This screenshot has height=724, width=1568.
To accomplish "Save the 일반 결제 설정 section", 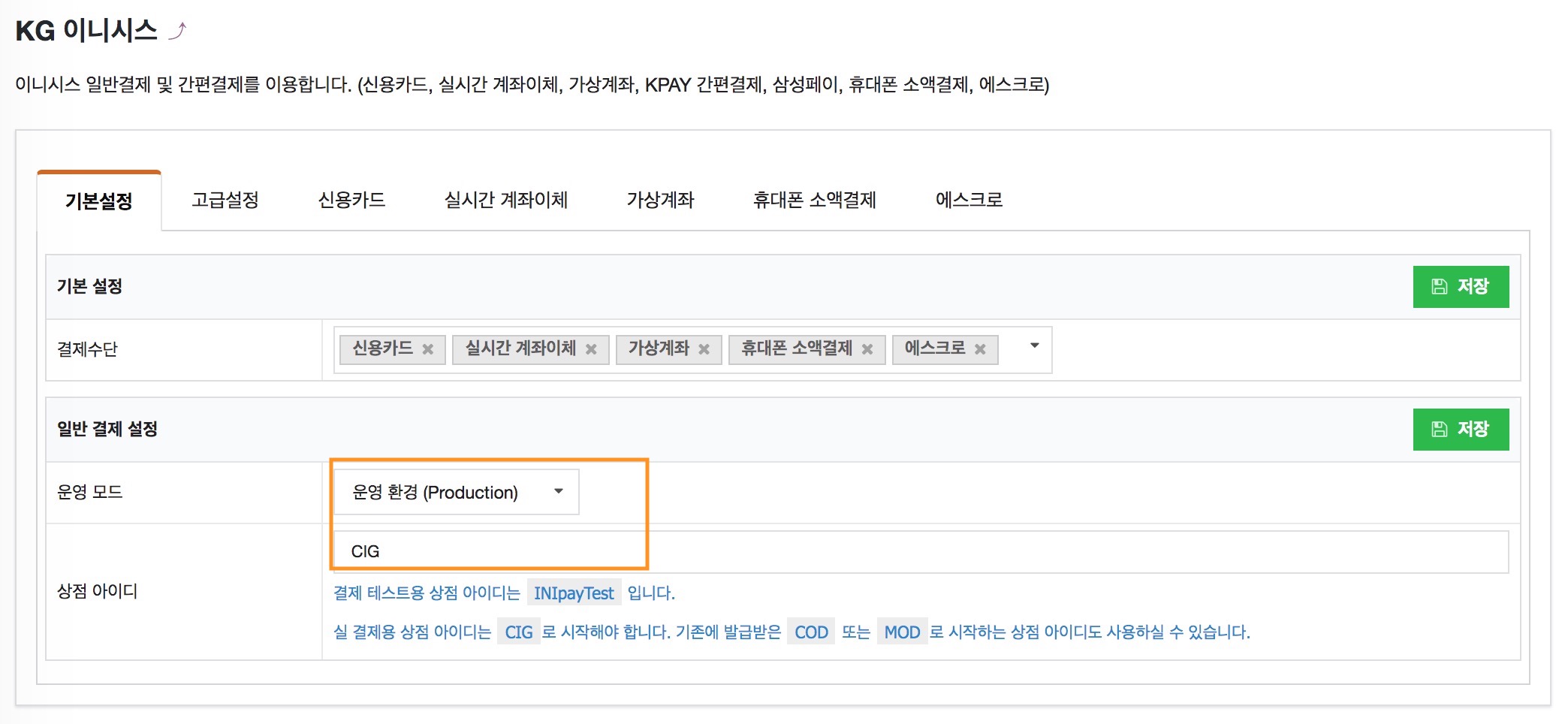I will click(1460, 430).
